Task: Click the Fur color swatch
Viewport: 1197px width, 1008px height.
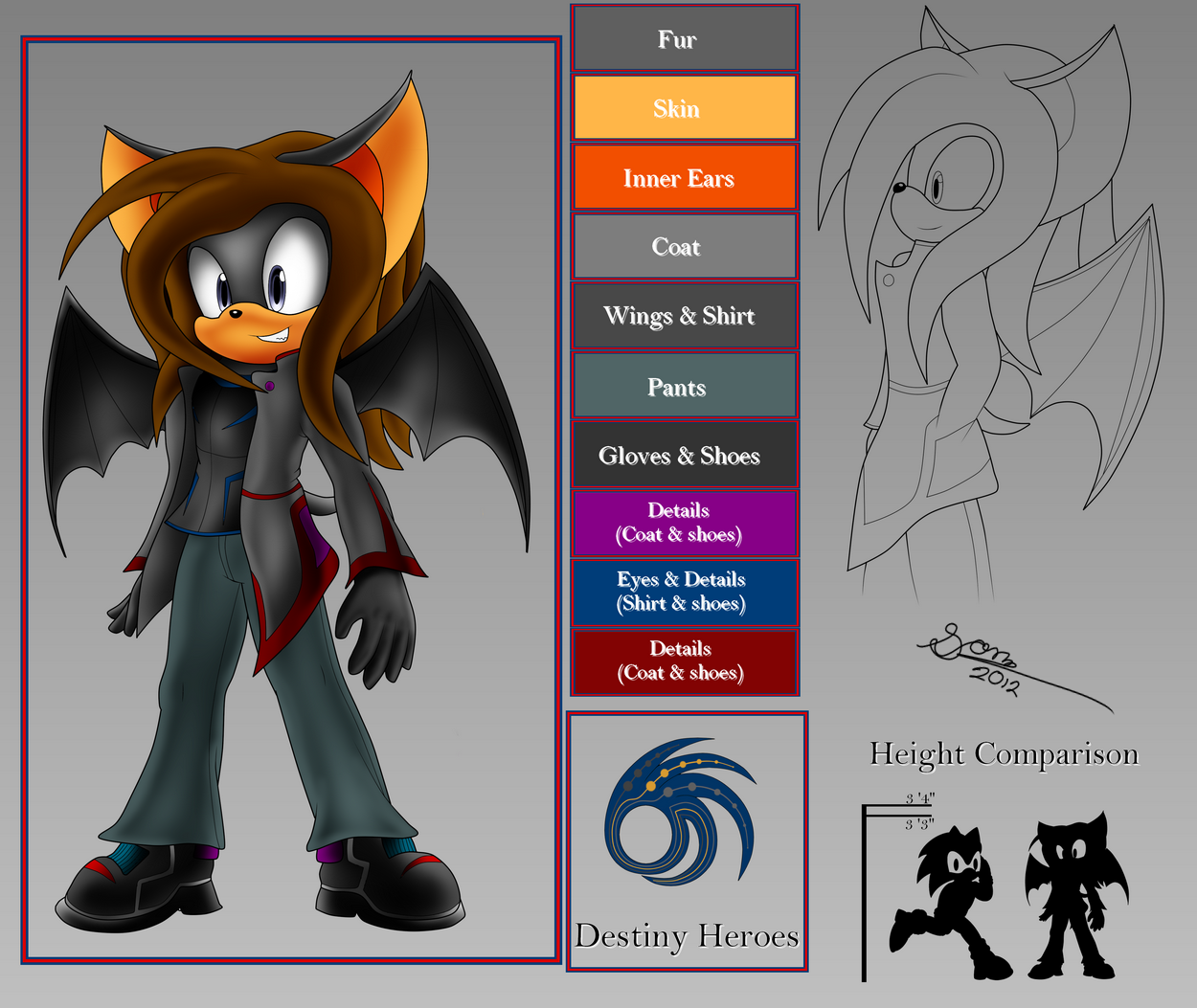Action: coord(685,39)
